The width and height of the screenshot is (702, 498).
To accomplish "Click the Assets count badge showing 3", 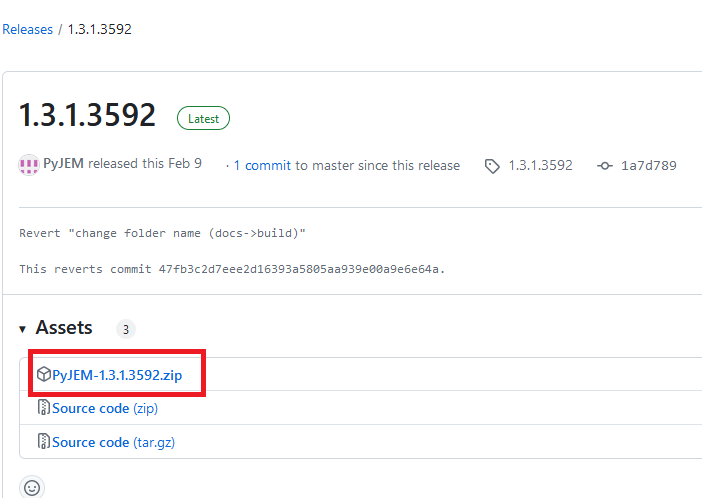I will tap(126, 329).
